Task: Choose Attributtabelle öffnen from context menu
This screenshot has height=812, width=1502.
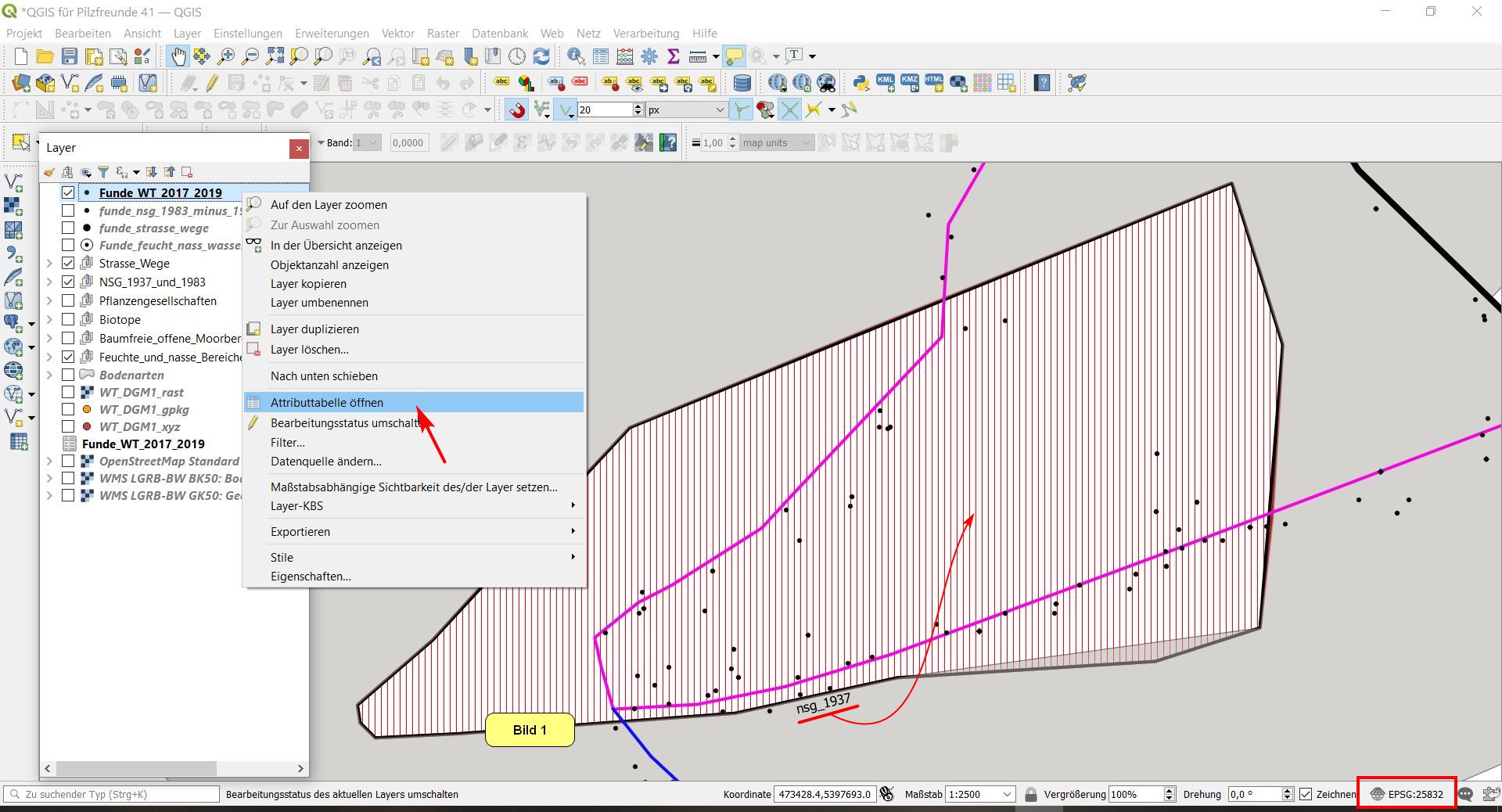Action: click(x=327, y=403)
